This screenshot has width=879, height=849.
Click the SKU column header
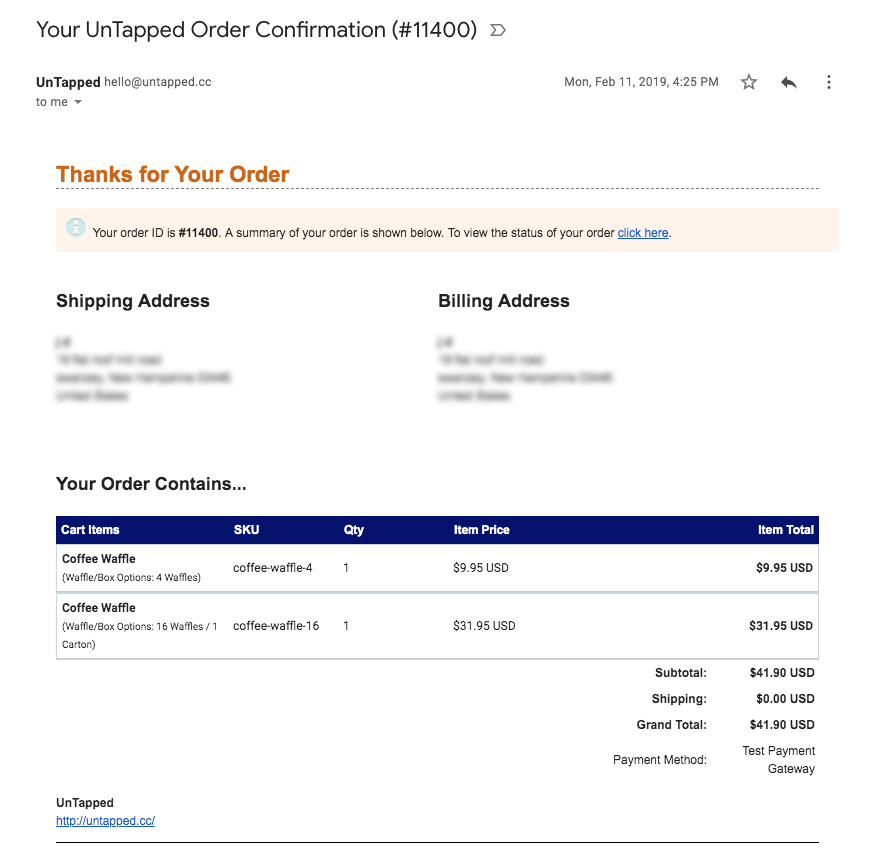(x=246, y=530)
